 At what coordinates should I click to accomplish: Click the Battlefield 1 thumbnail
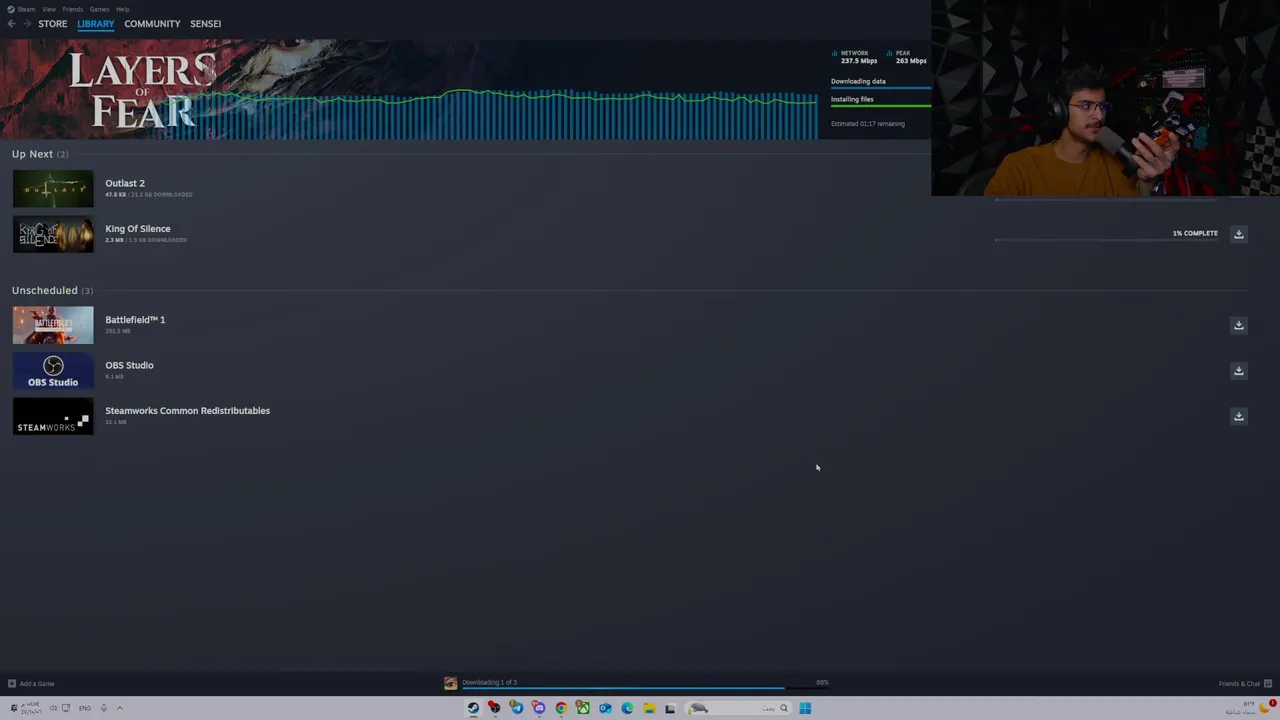pos(53,326)
